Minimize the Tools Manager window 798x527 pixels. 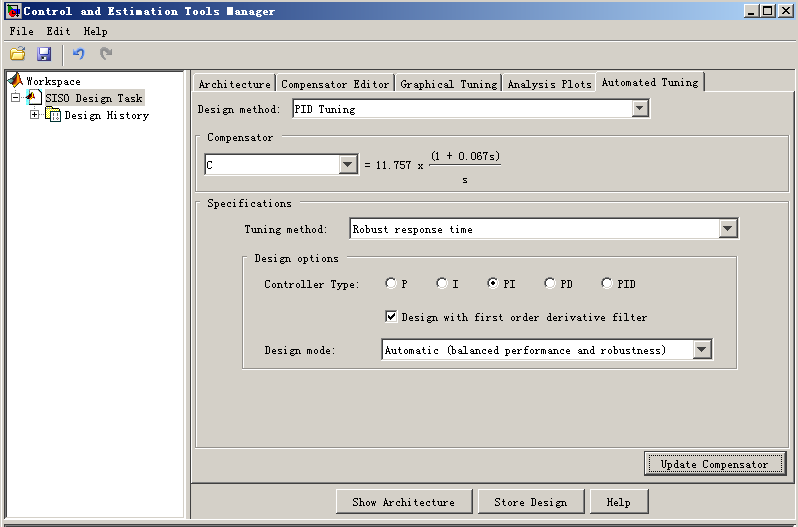click(751, 11)
